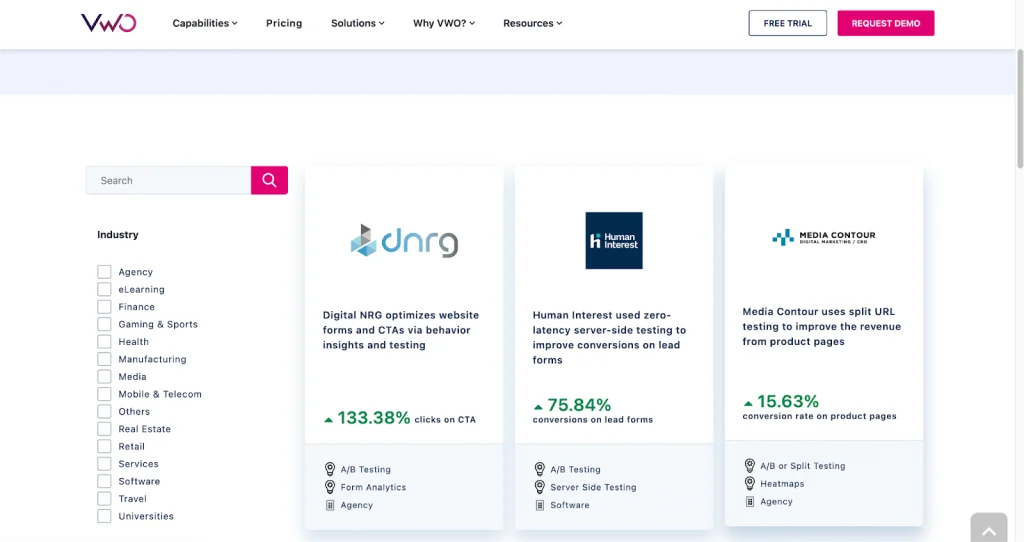This screenshot has height=542, width=1024.
Task: Click the A/B Testing tag in Digital NRG card
Action: coord(366,470)
